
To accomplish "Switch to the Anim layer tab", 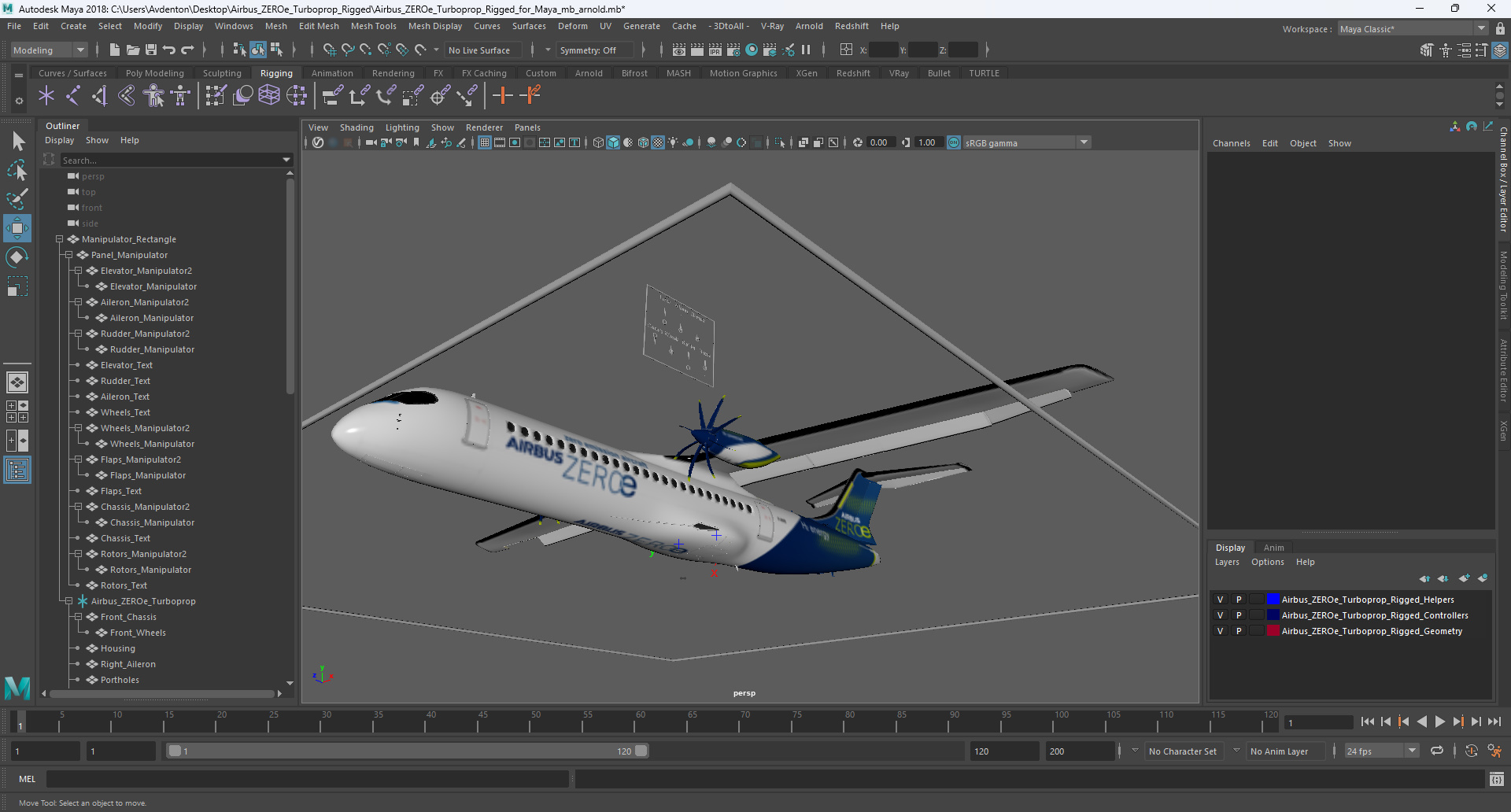I will pyautogui.click(x=1273, y=548).
